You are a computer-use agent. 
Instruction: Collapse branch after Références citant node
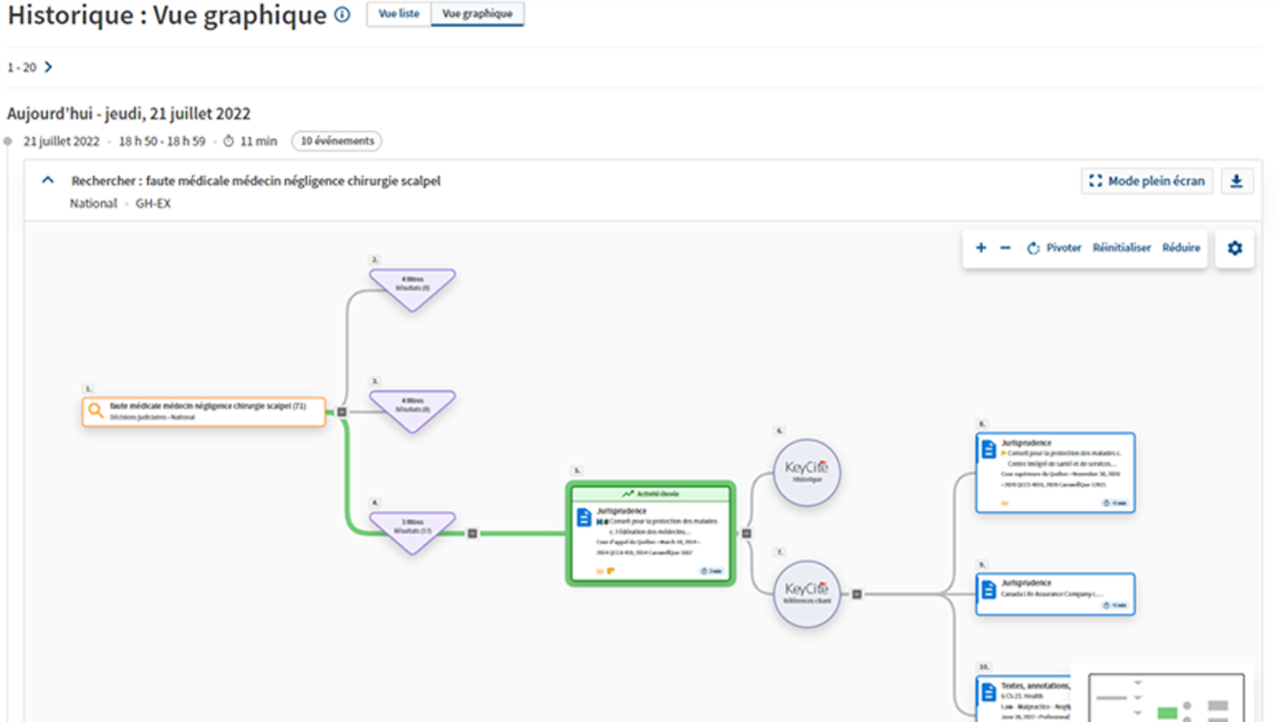(857, 594)
